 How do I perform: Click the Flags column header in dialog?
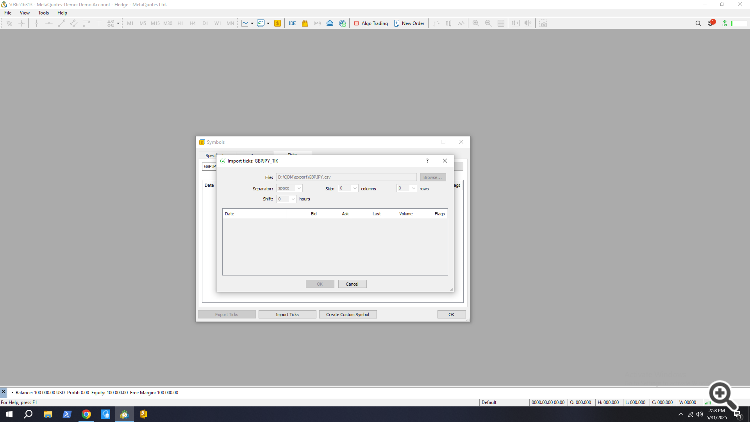point(440,213)
